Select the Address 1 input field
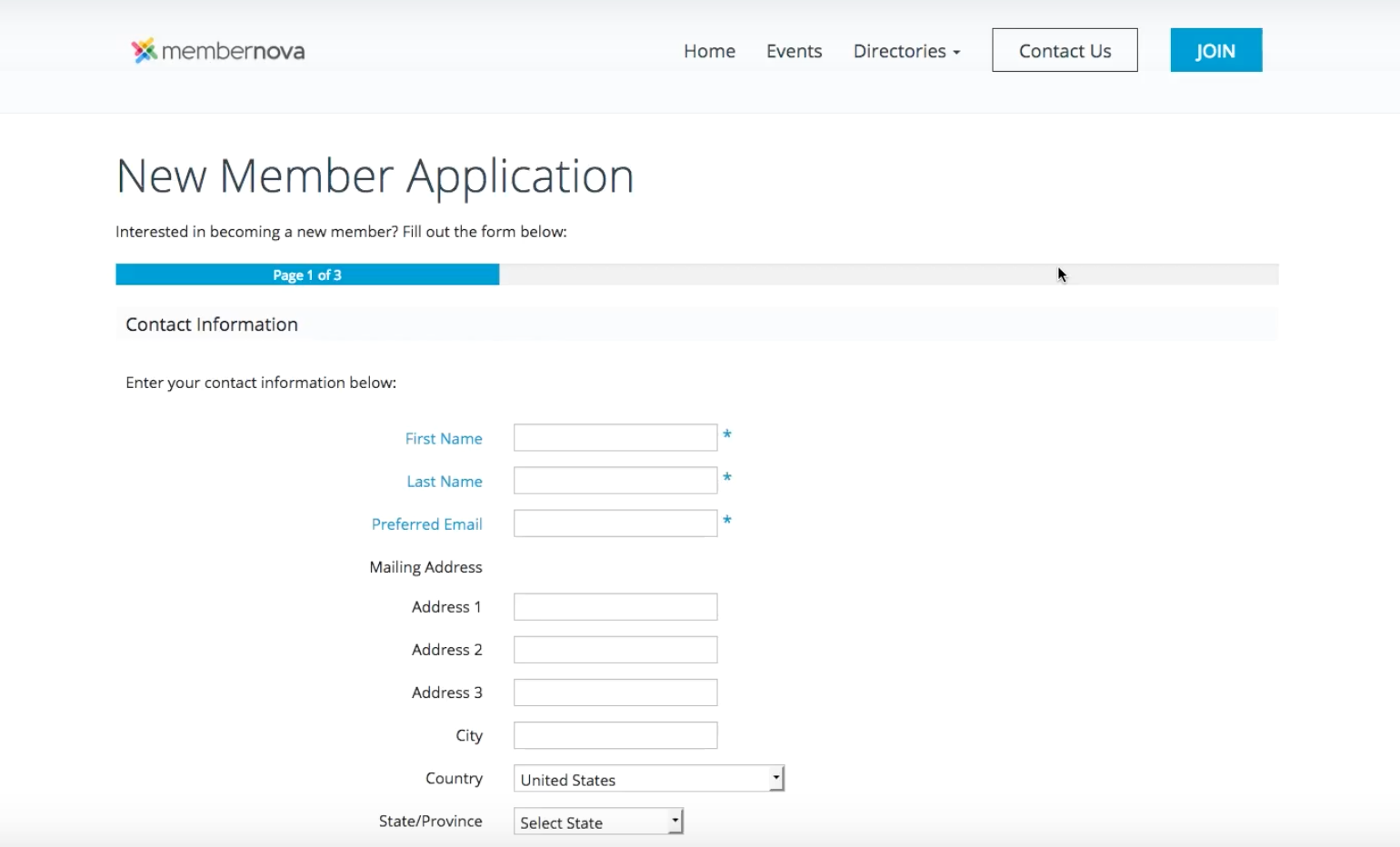Viewport: 1400px width, 847px height. [x=615, y=606]
